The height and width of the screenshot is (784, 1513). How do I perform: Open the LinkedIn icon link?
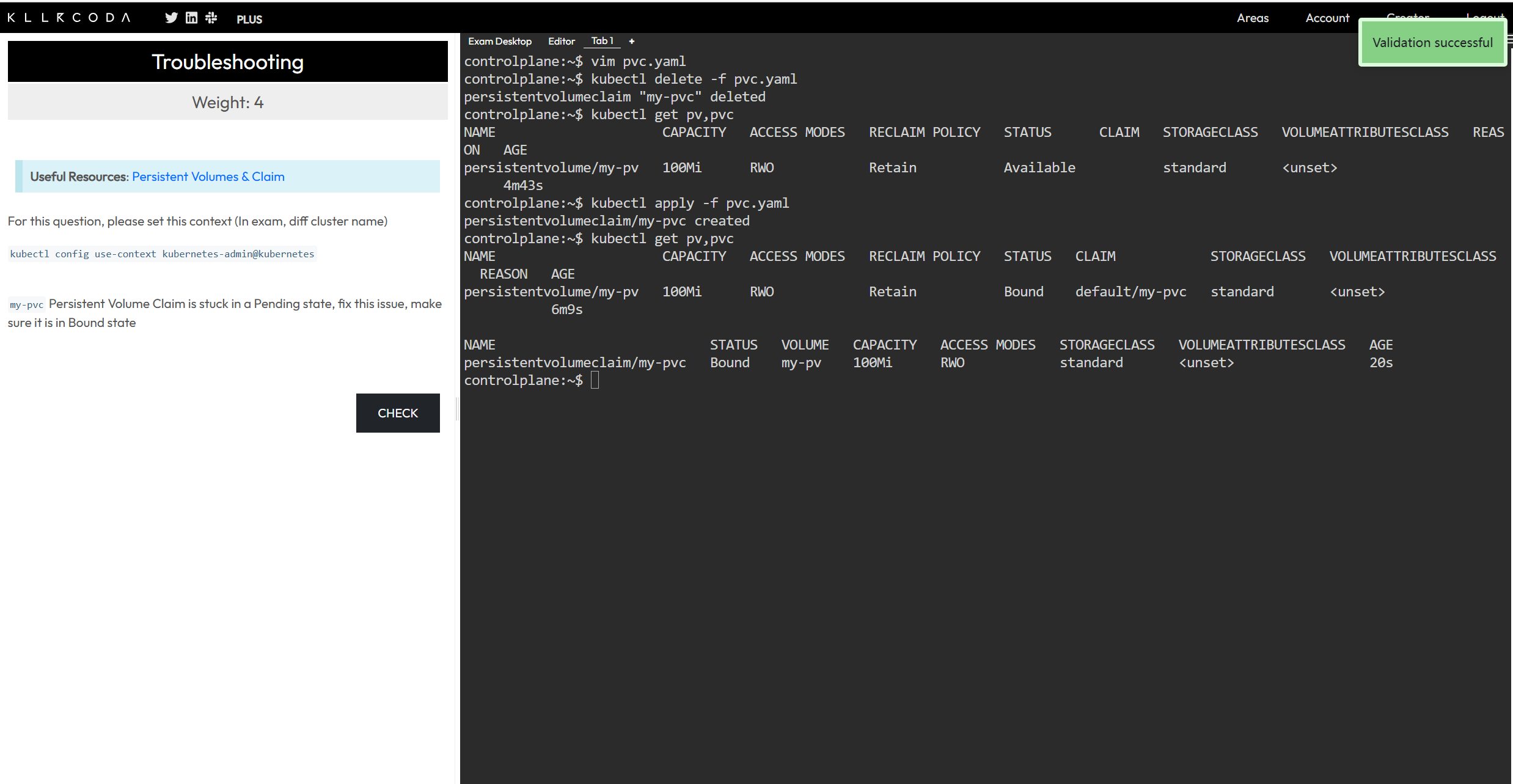pos(191,18)
